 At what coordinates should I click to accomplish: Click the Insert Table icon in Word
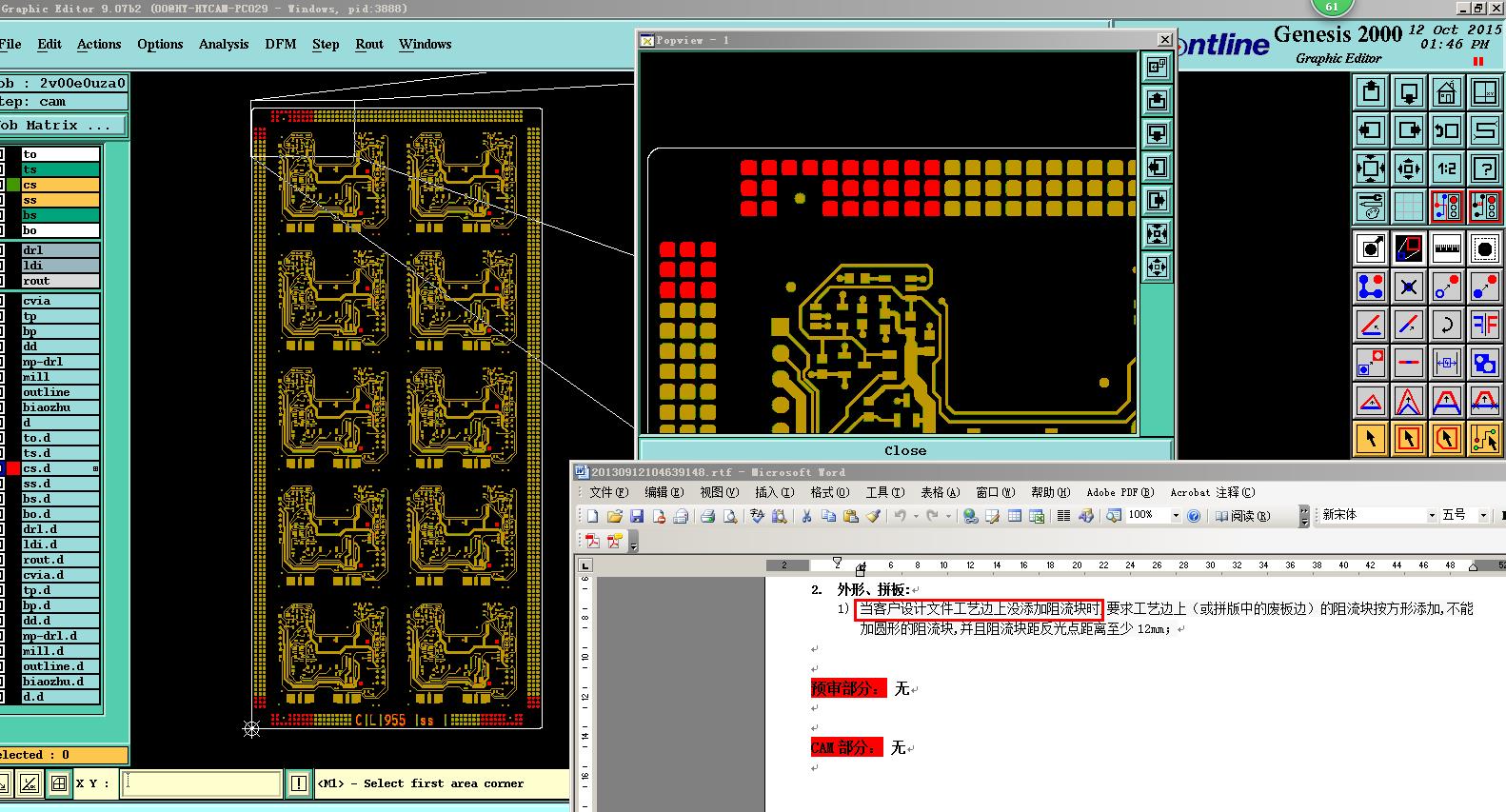coord(1015,516)
